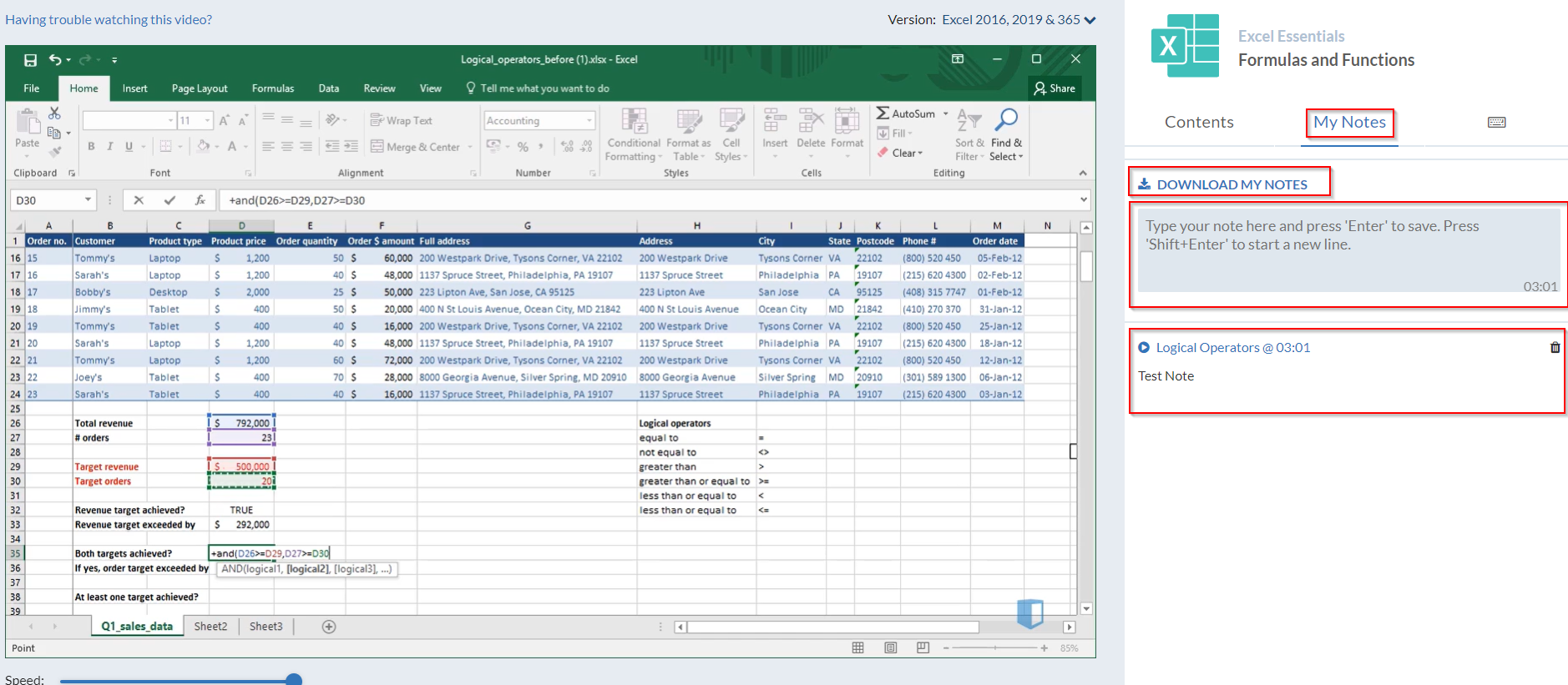Switch to the Formulas ribbon tab
Image resolution: width=1568 pixels, height=685 pixels.
click(x=273, y=88)
